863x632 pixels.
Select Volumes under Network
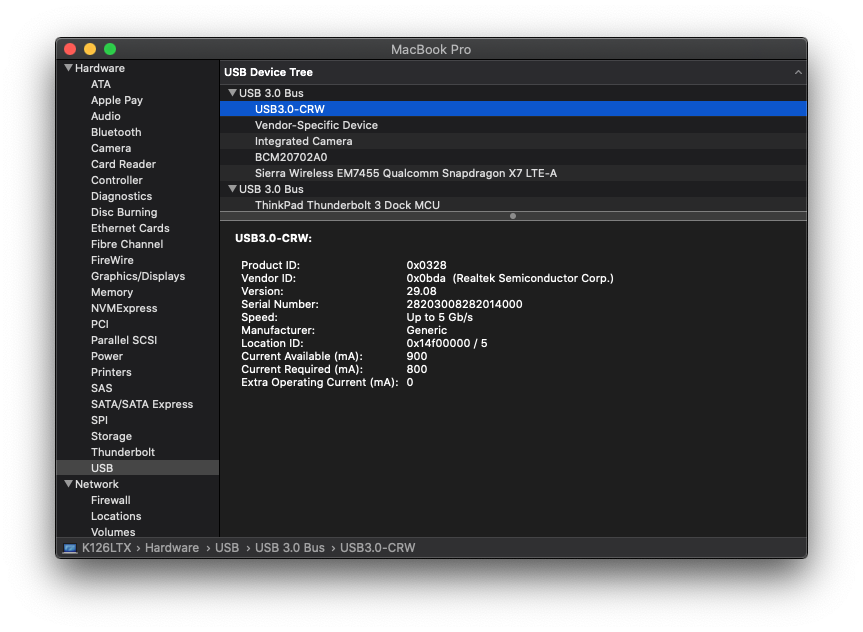point(113,531)
